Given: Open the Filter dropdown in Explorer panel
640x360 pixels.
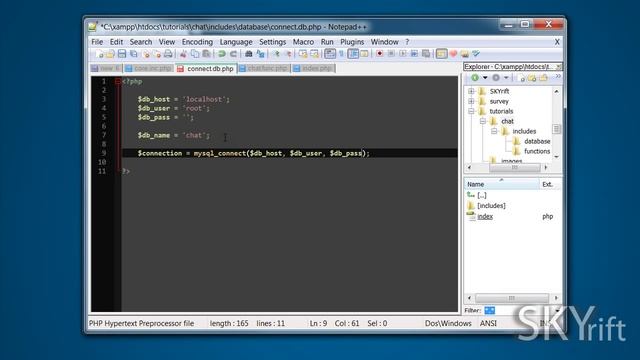Looking at the screenshot, I should [x=557, y=311].
